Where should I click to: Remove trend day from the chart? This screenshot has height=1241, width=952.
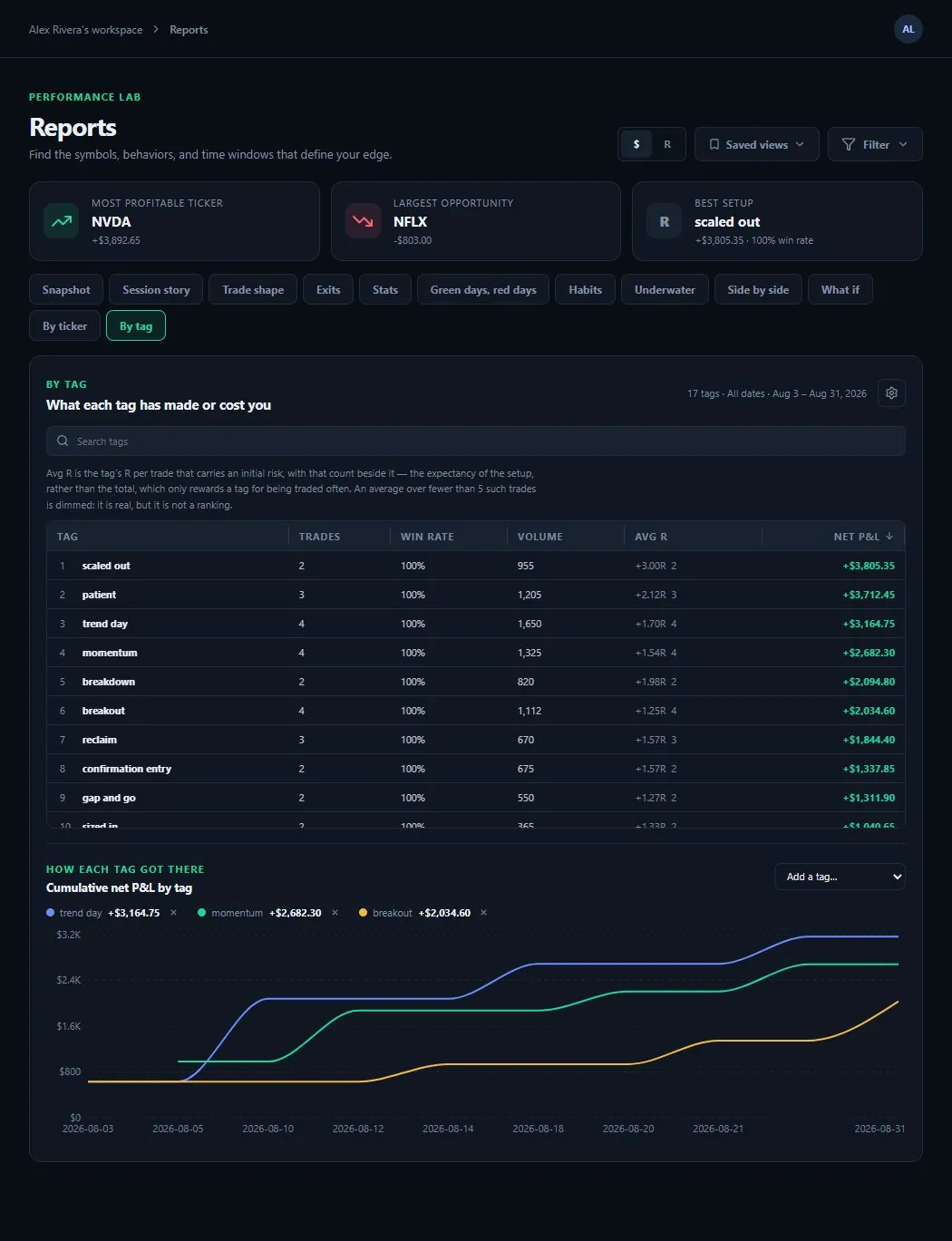coord(173,913)
